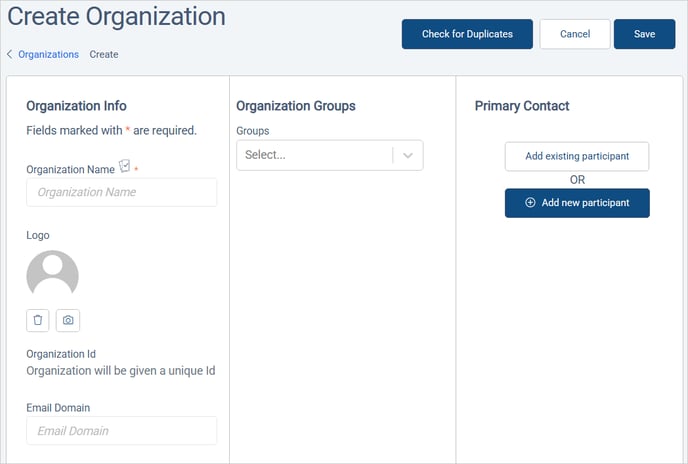Save the new organization
This screenshot has height=464, width=688.
644,34
